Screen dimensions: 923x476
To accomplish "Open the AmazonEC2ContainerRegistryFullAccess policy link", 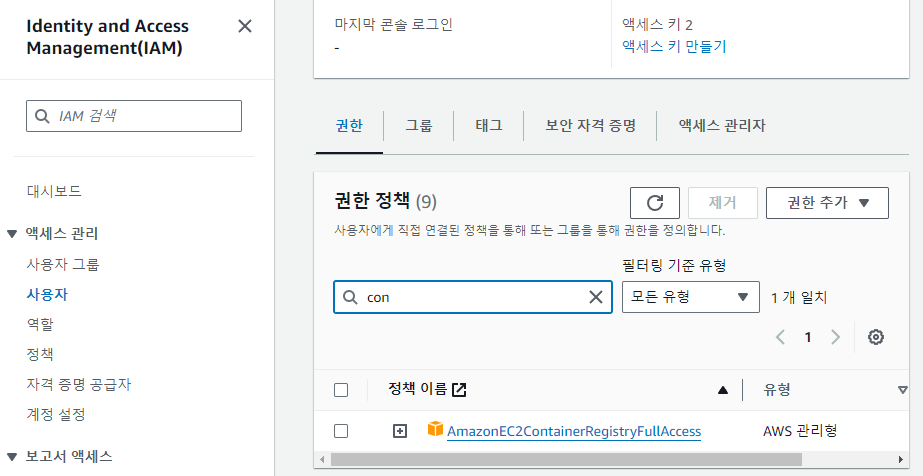I will coord(574,432).
